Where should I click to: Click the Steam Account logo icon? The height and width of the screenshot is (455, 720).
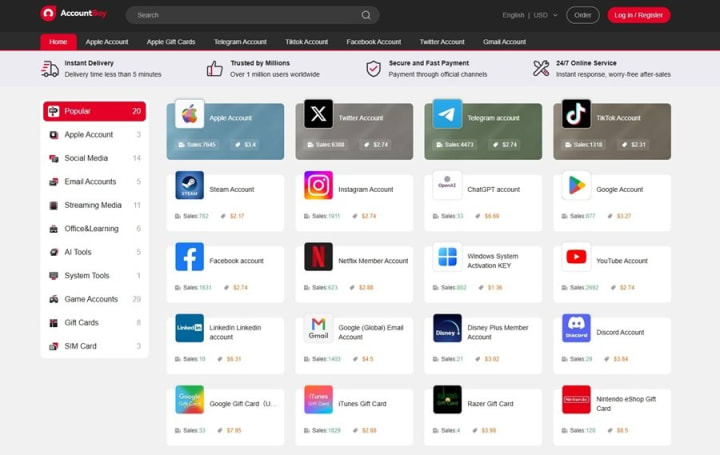pyautogui.click(x=189, y=185)
